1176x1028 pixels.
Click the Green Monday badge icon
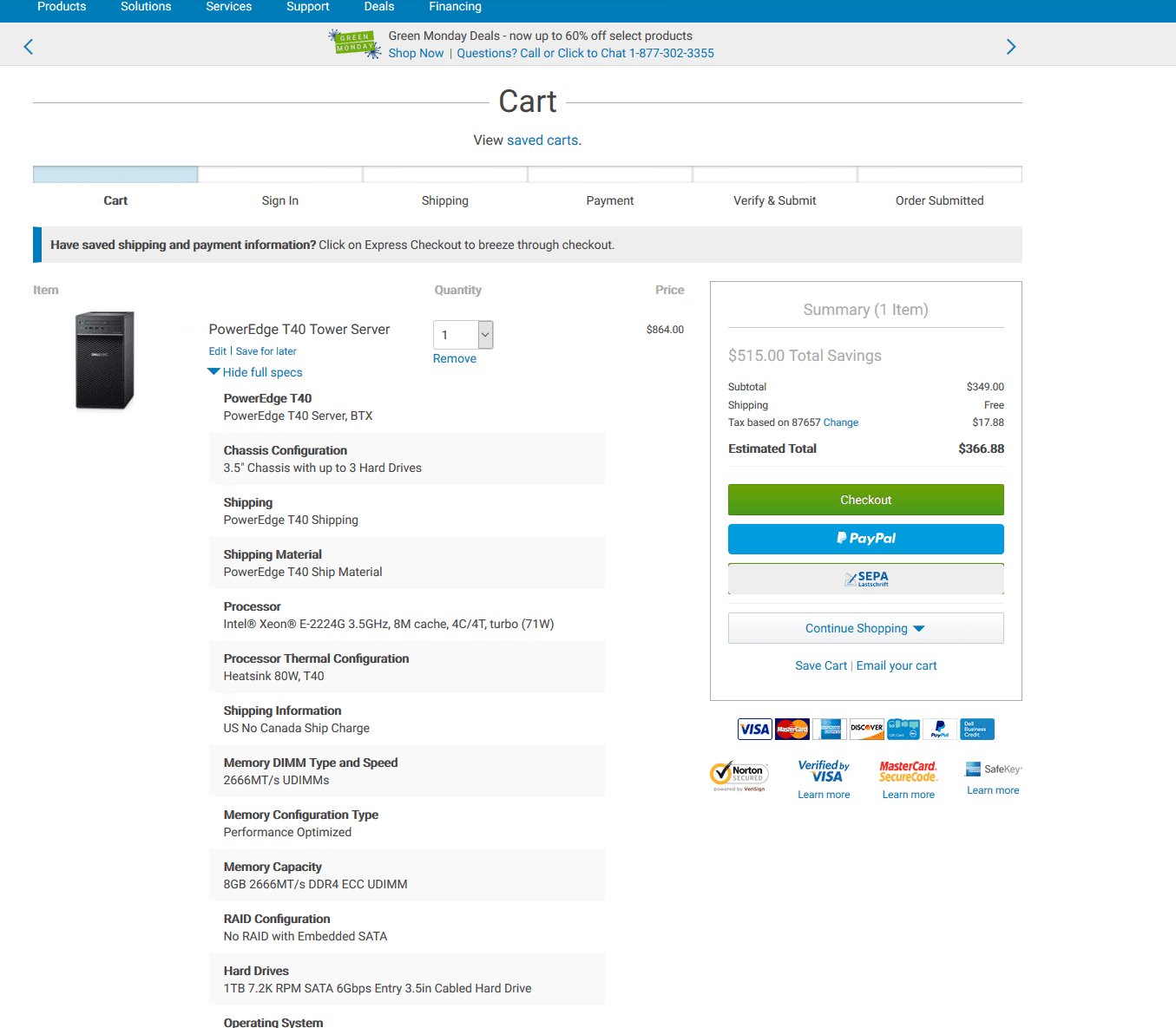point(355,43)
